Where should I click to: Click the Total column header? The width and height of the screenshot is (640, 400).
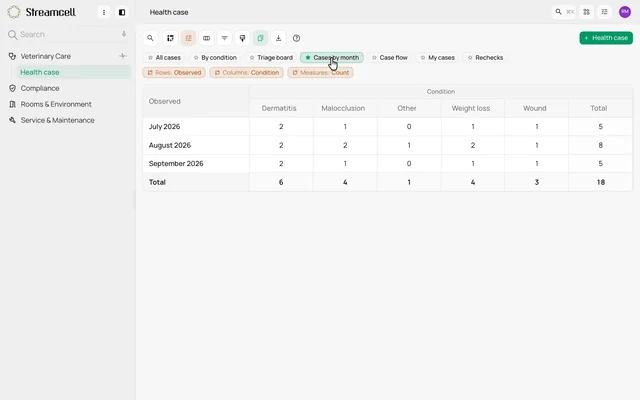tap(599, 108)
